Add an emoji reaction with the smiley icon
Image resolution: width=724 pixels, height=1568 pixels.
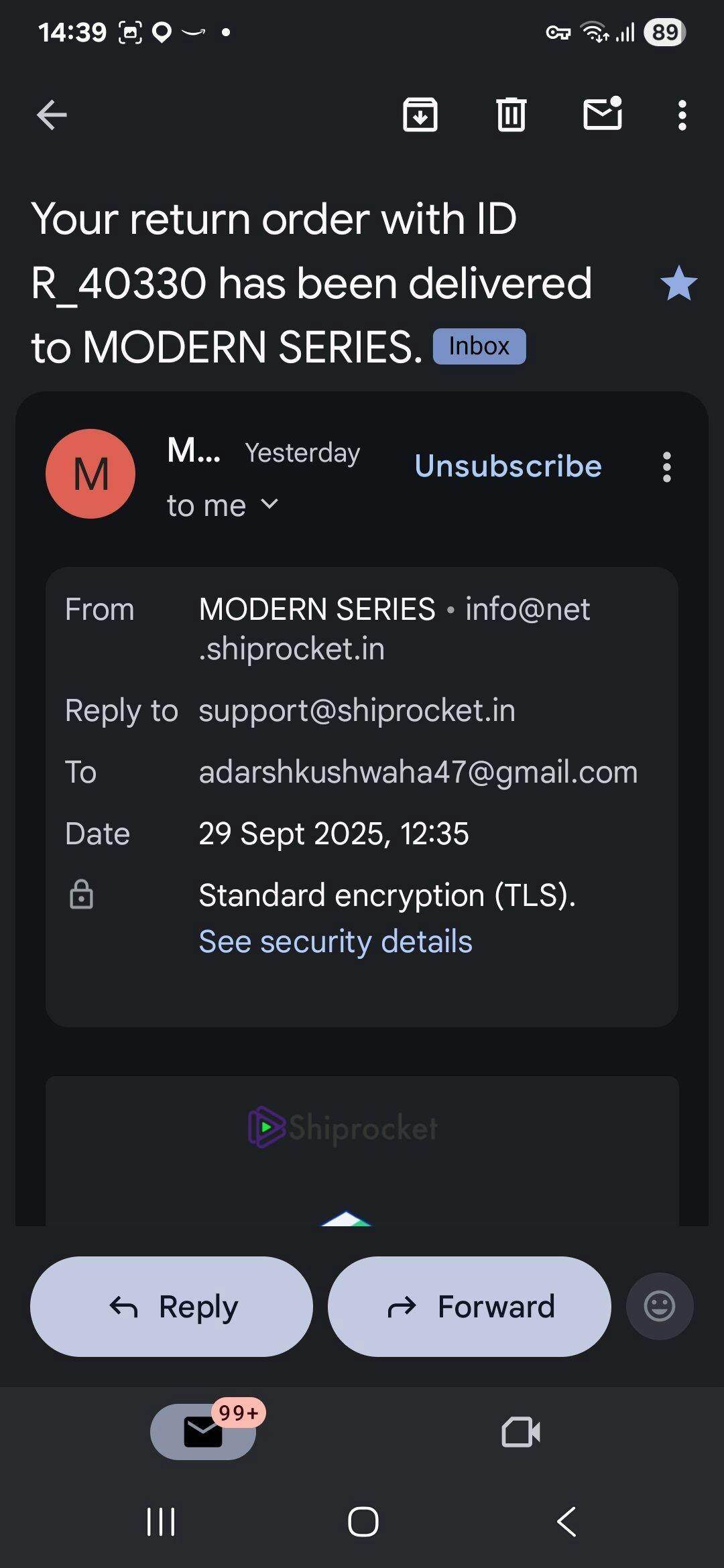tap(660, 1307)
